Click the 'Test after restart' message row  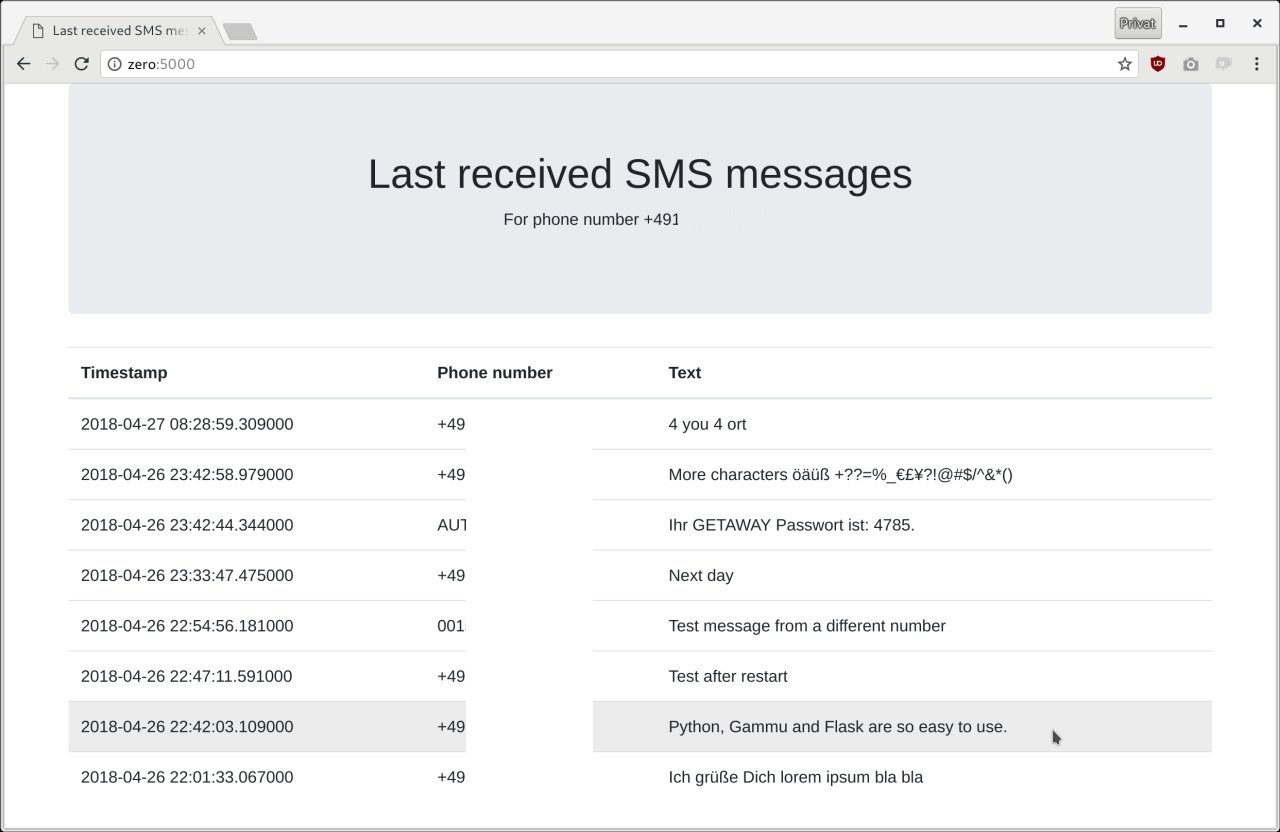point(640,676)
